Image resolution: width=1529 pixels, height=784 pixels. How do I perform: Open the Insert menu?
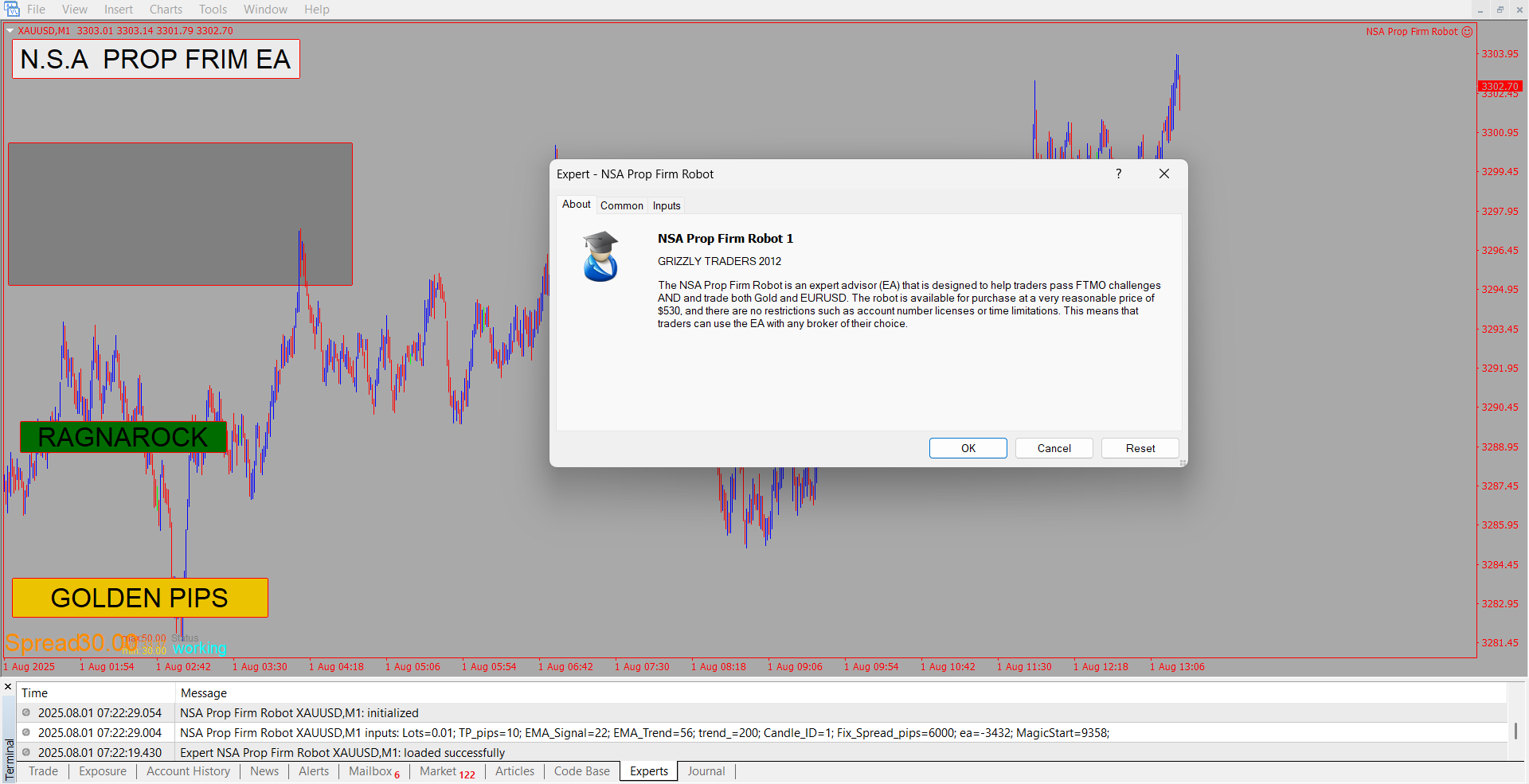click(119, 10)
